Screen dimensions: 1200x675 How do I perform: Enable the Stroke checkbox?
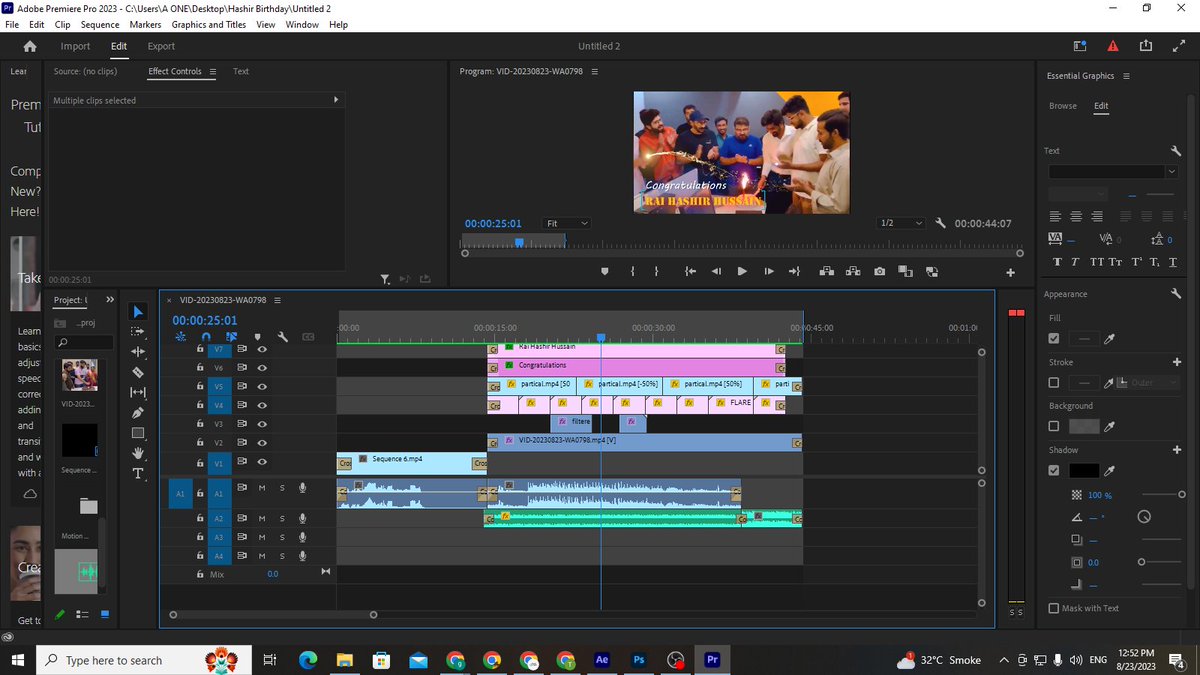1054,383
